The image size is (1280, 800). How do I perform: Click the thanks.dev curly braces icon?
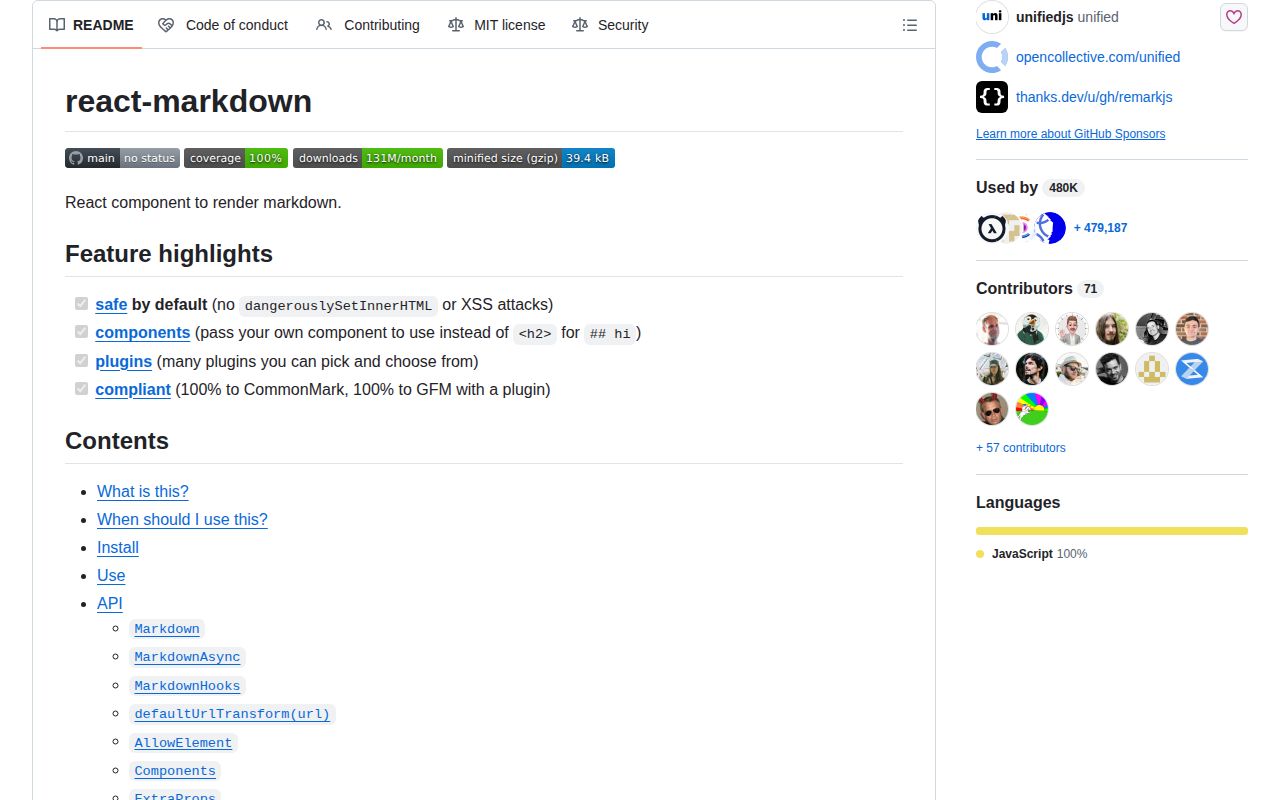992,97
